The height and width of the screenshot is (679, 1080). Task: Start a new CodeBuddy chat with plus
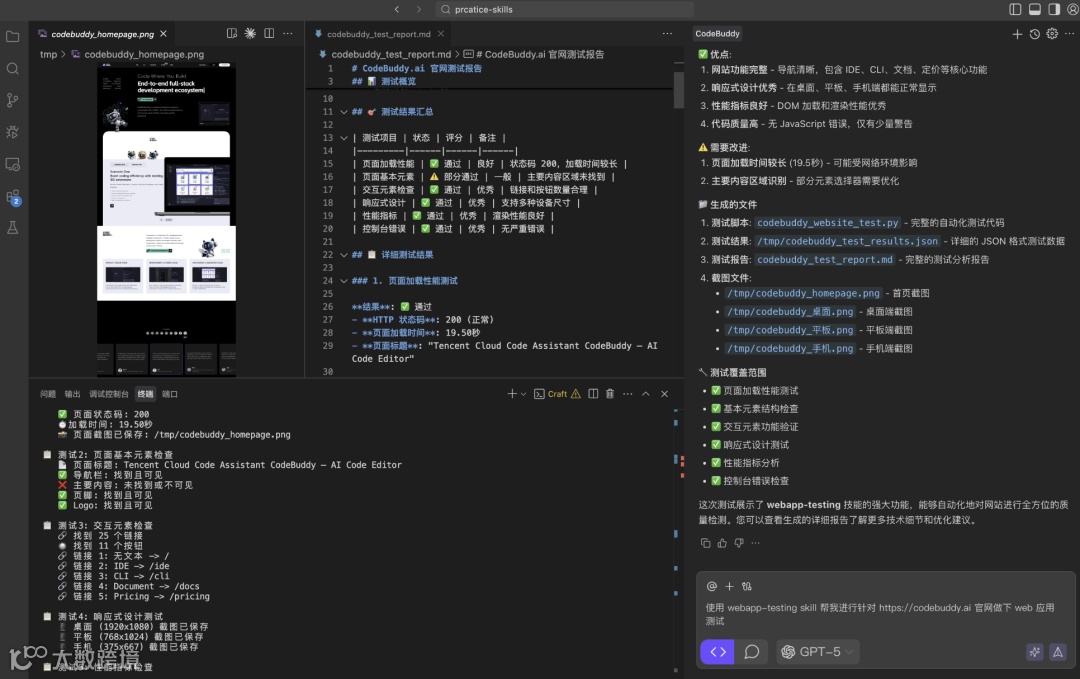click(1017, 34)
